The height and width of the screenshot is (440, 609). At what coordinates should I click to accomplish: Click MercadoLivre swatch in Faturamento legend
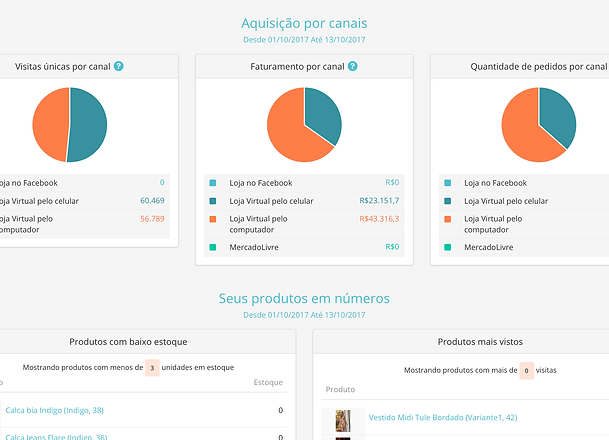click(213, 247)
